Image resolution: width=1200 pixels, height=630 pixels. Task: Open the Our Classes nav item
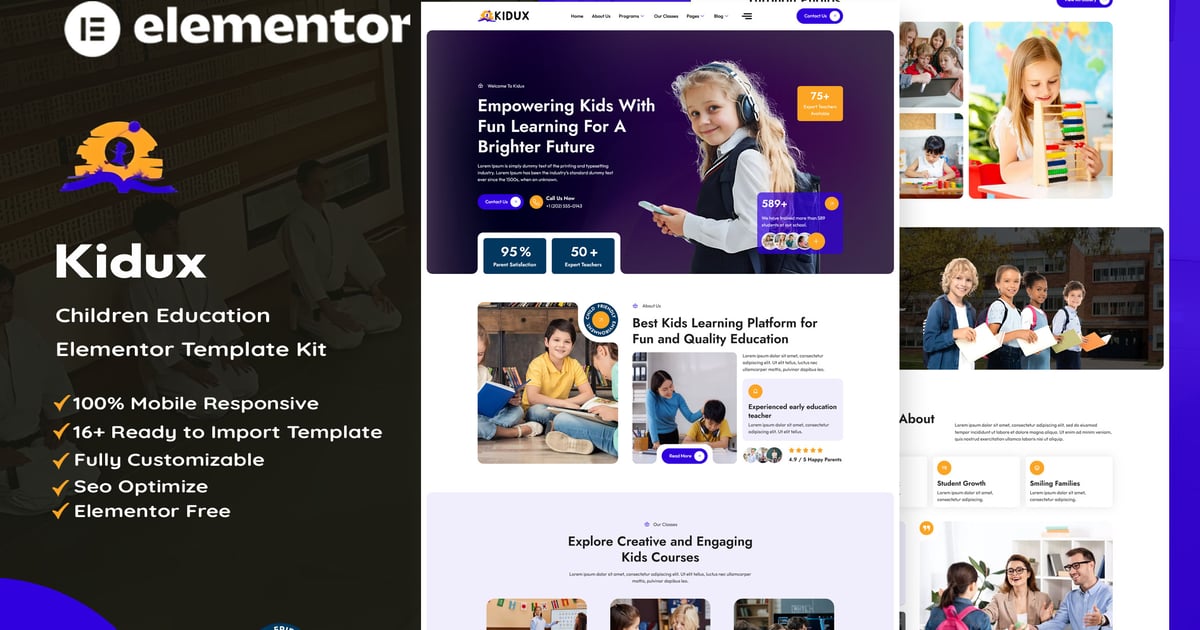665,16
